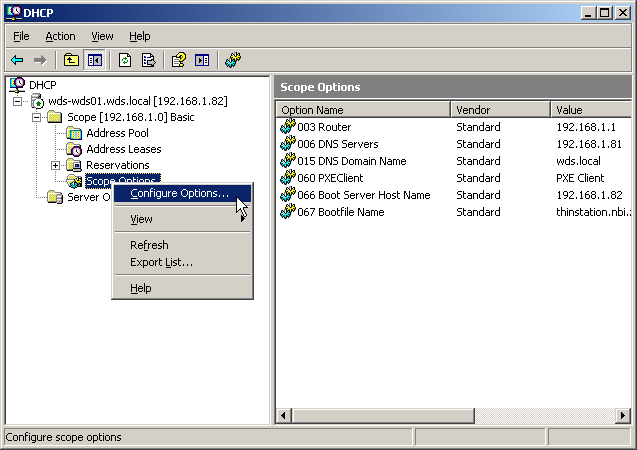Select the 067 Bootfile Name row
Screen dimensions: 637x450
point(453,212)
